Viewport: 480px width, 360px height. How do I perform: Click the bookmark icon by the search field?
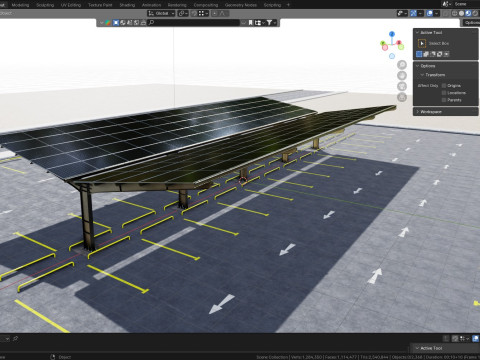pos(251,23)
